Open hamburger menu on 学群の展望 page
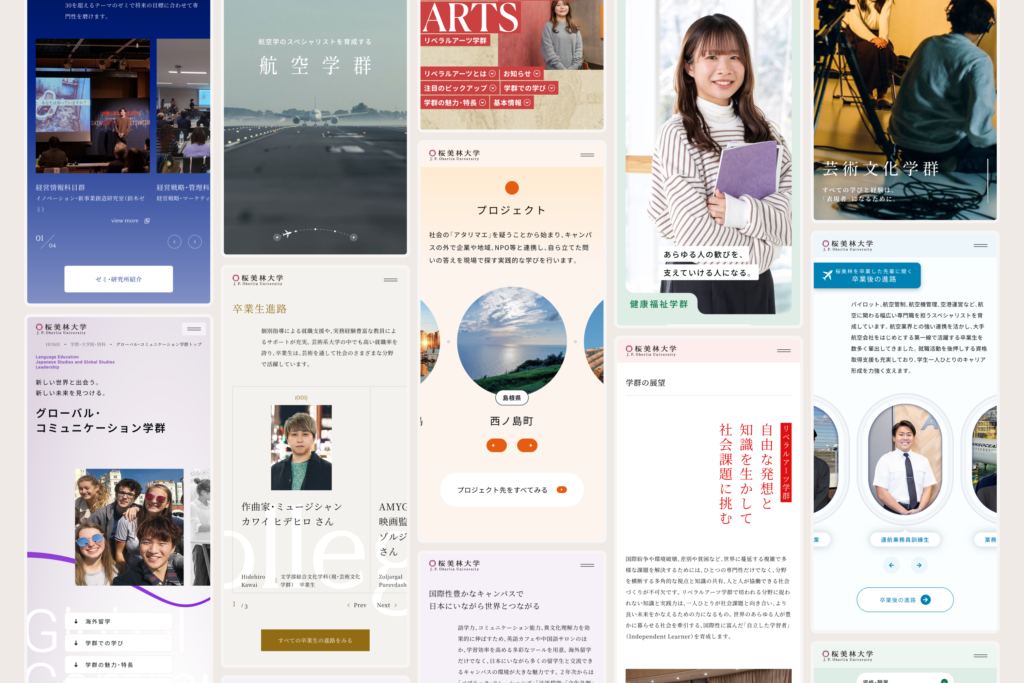Image resolution: width=1024 pixels, height=683 pixels. (784, 351)
